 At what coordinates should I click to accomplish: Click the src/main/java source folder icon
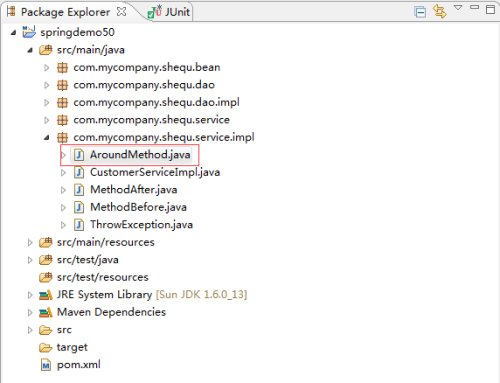[46, 50]
